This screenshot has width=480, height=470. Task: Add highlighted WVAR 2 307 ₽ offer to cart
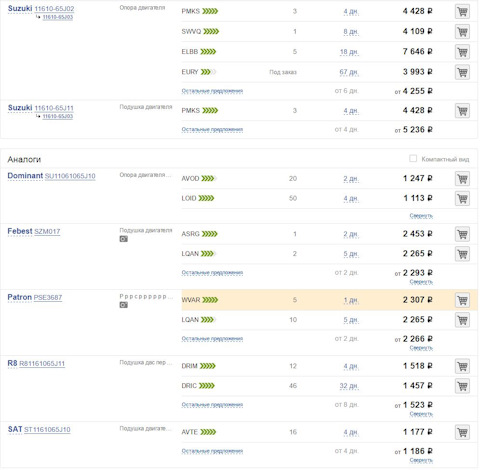coord(462,300)
